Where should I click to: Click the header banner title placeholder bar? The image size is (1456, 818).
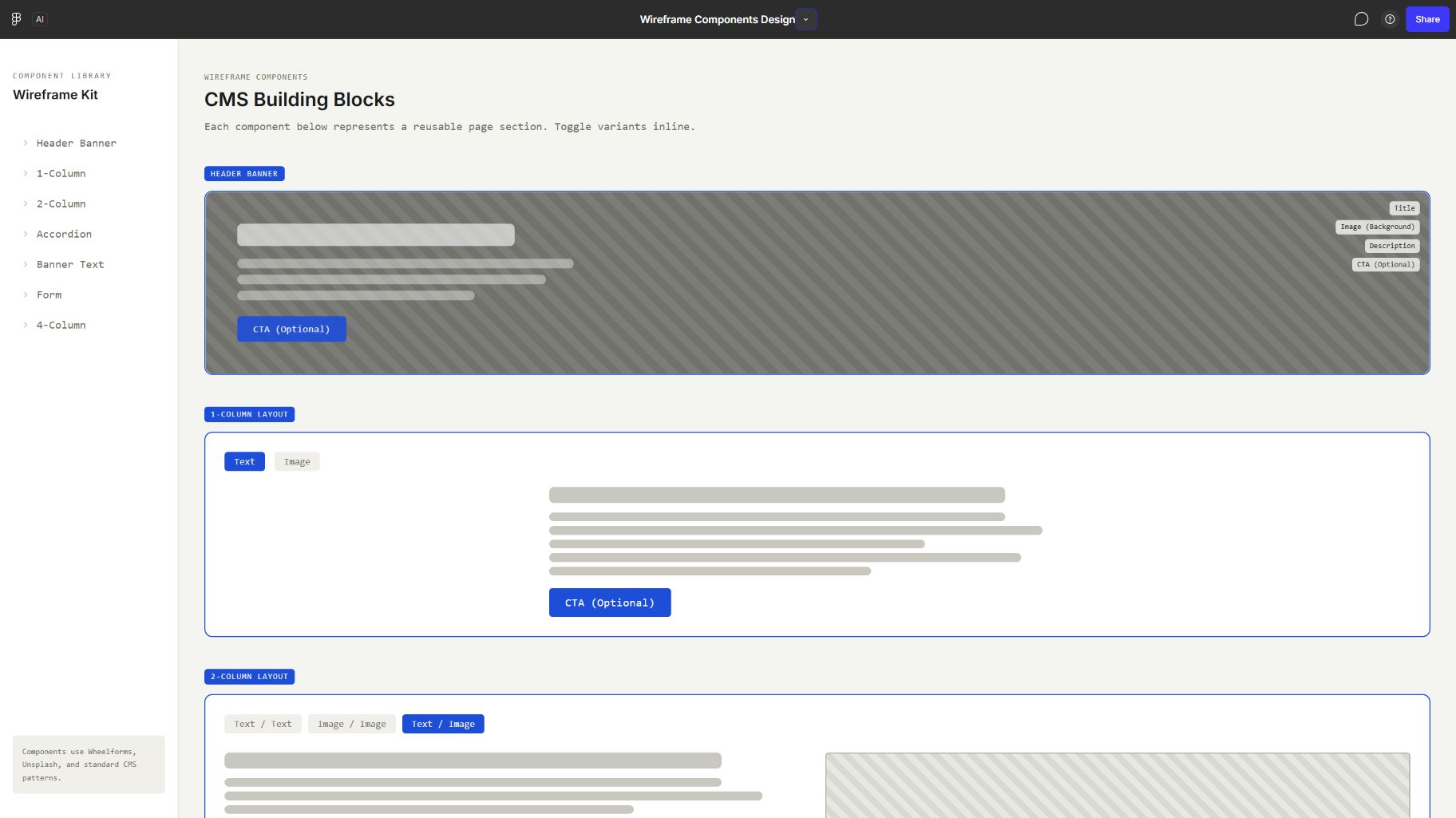tap(376, 235)
